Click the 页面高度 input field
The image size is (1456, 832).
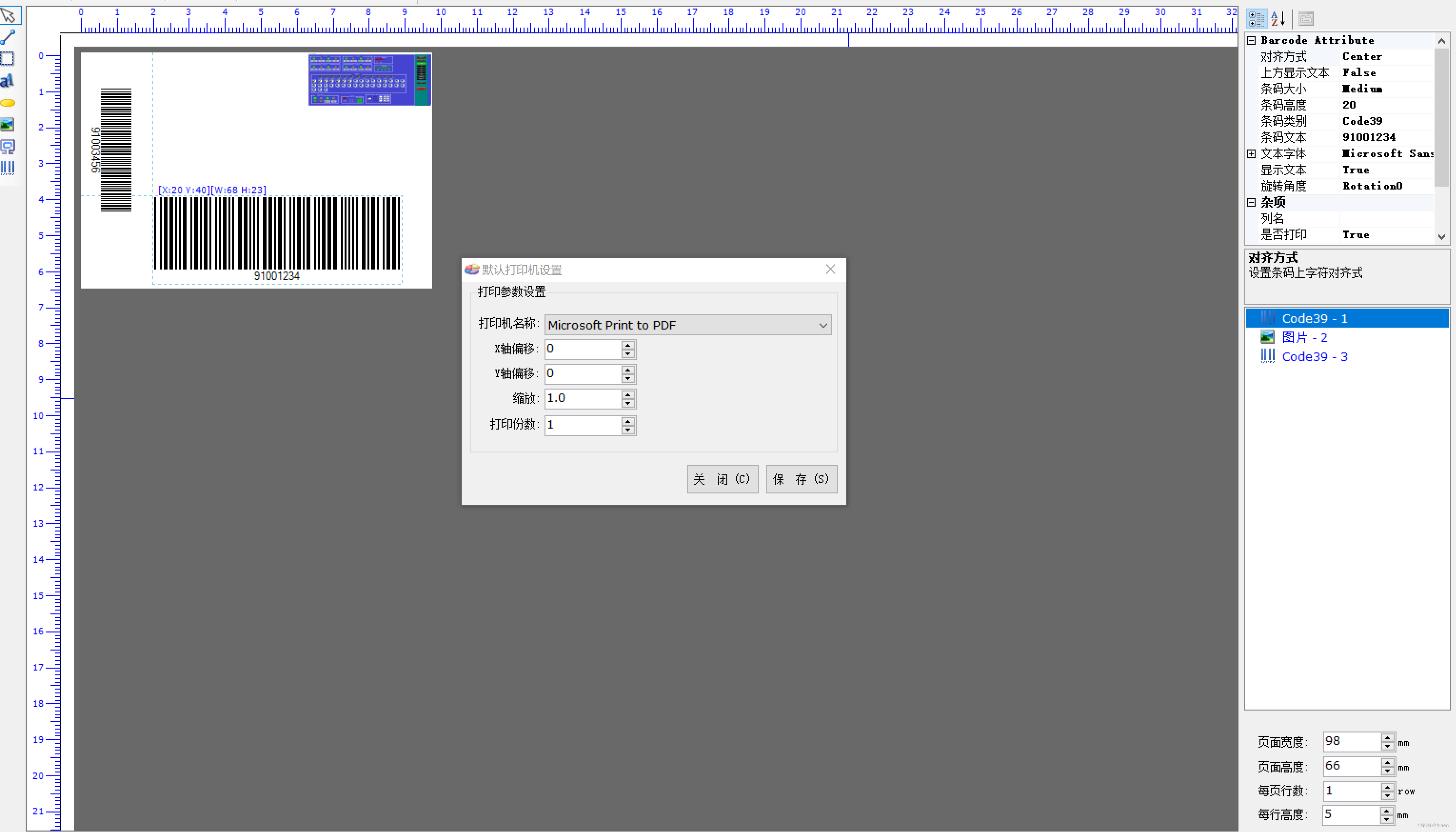[1351, 766]
